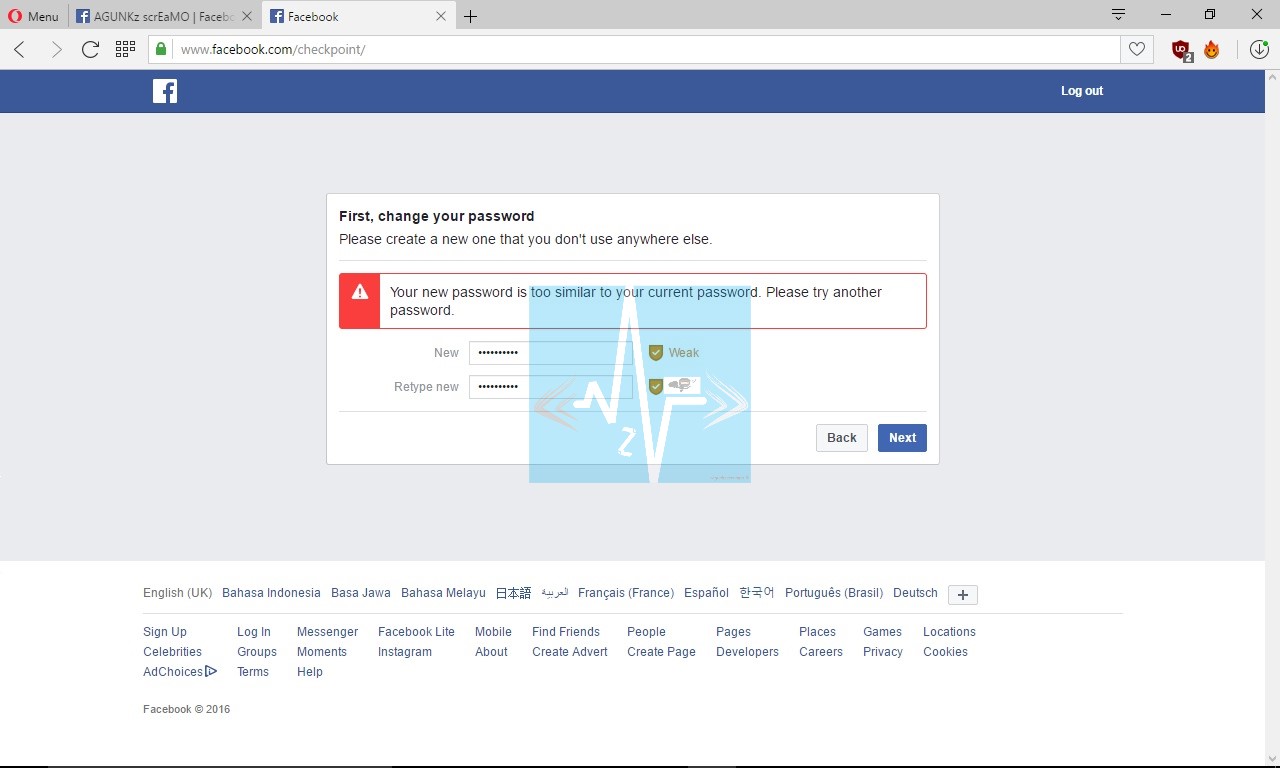The height and width of the screenshot is (768, 1280).
Task: Close the active Facebook tab
Action: pos(441,16)
